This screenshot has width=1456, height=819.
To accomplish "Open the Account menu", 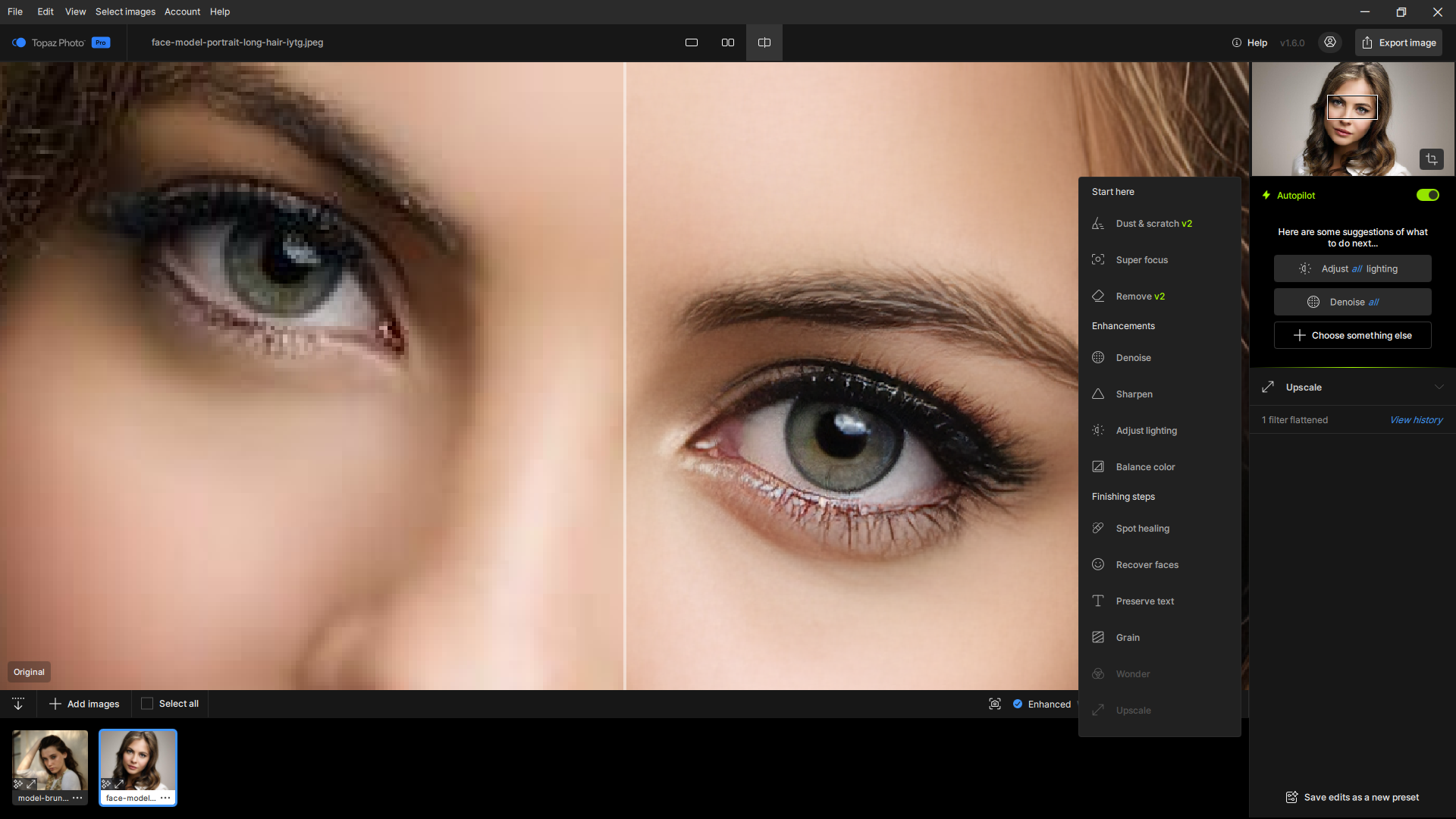I will (x=182, y=11).
